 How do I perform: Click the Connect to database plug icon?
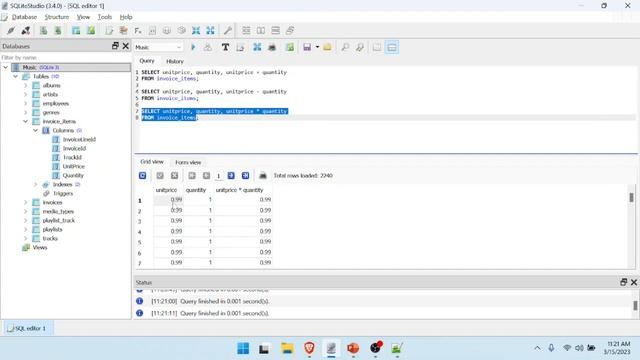click(11, 31)
